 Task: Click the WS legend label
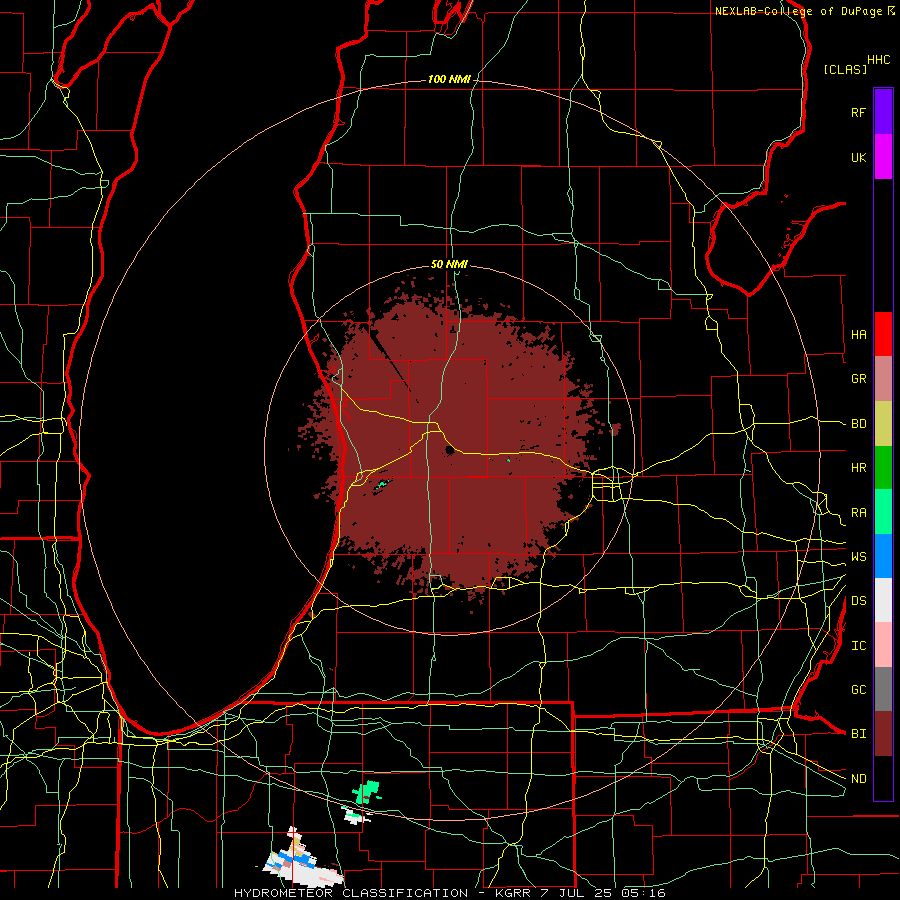[858, 556]
